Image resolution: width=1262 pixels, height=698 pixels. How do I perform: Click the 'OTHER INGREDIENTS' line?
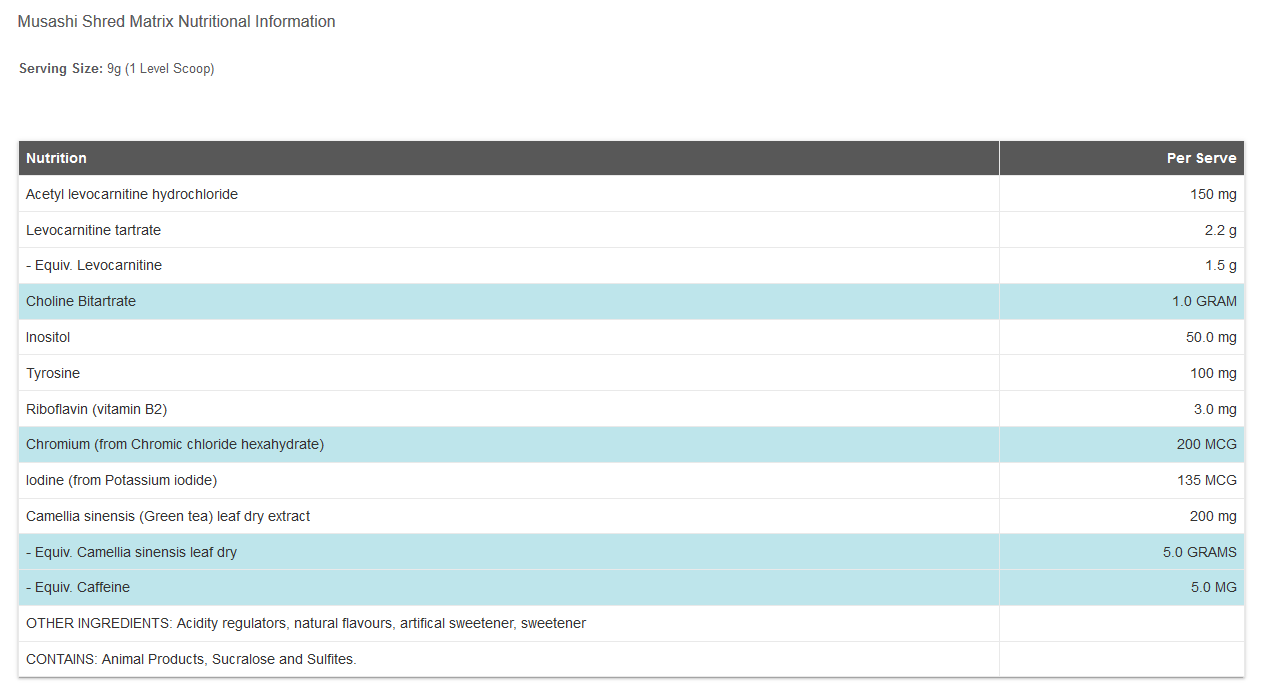[306, 623]
